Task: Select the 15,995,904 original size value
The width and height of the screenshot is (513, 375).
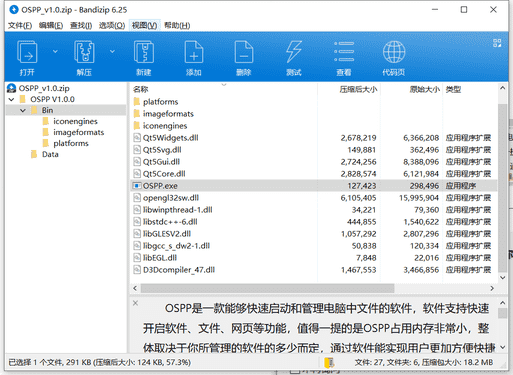Action: point(419,198)
